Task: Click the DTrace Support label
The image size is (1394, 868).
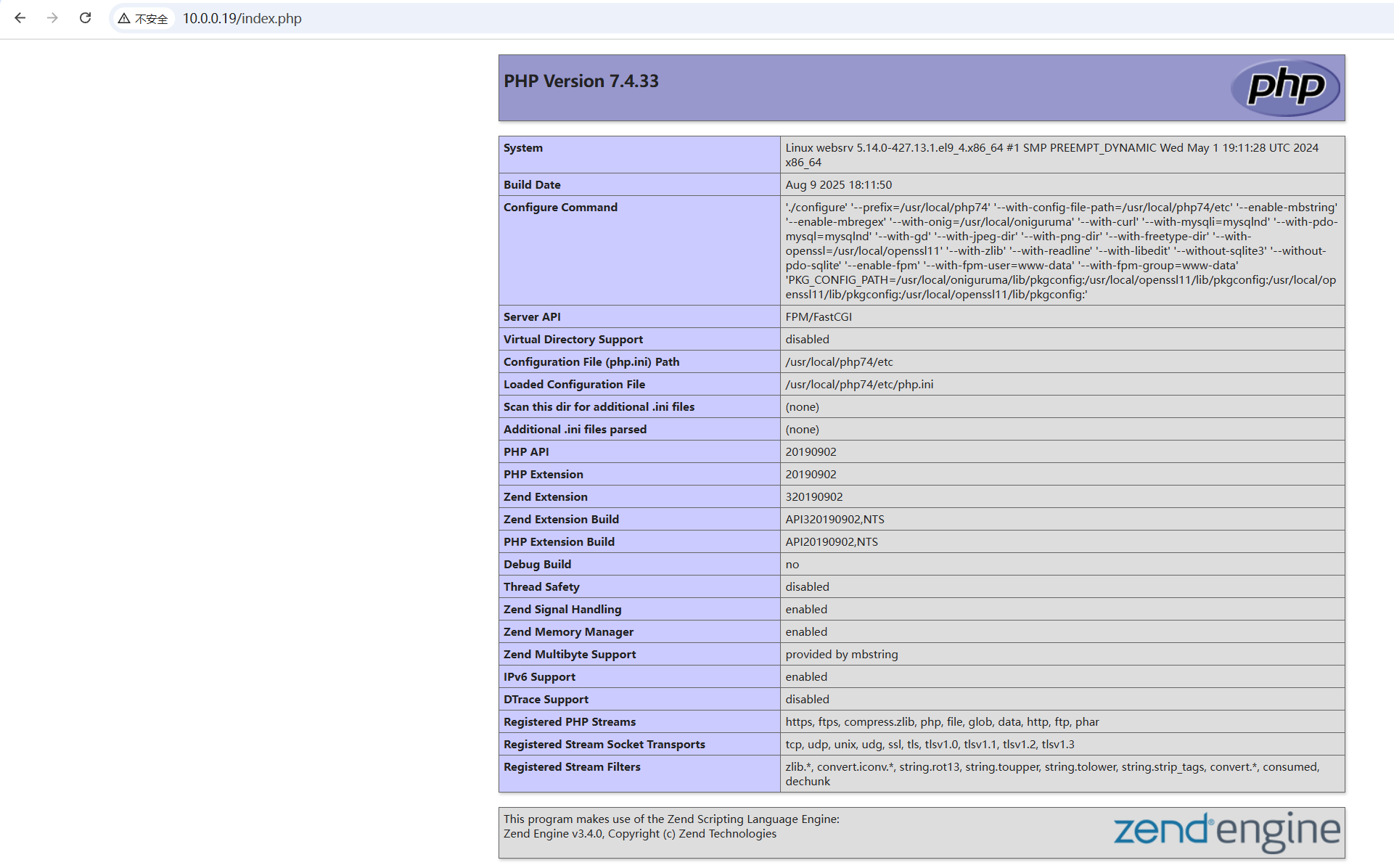Action: (x=546, y=700)
